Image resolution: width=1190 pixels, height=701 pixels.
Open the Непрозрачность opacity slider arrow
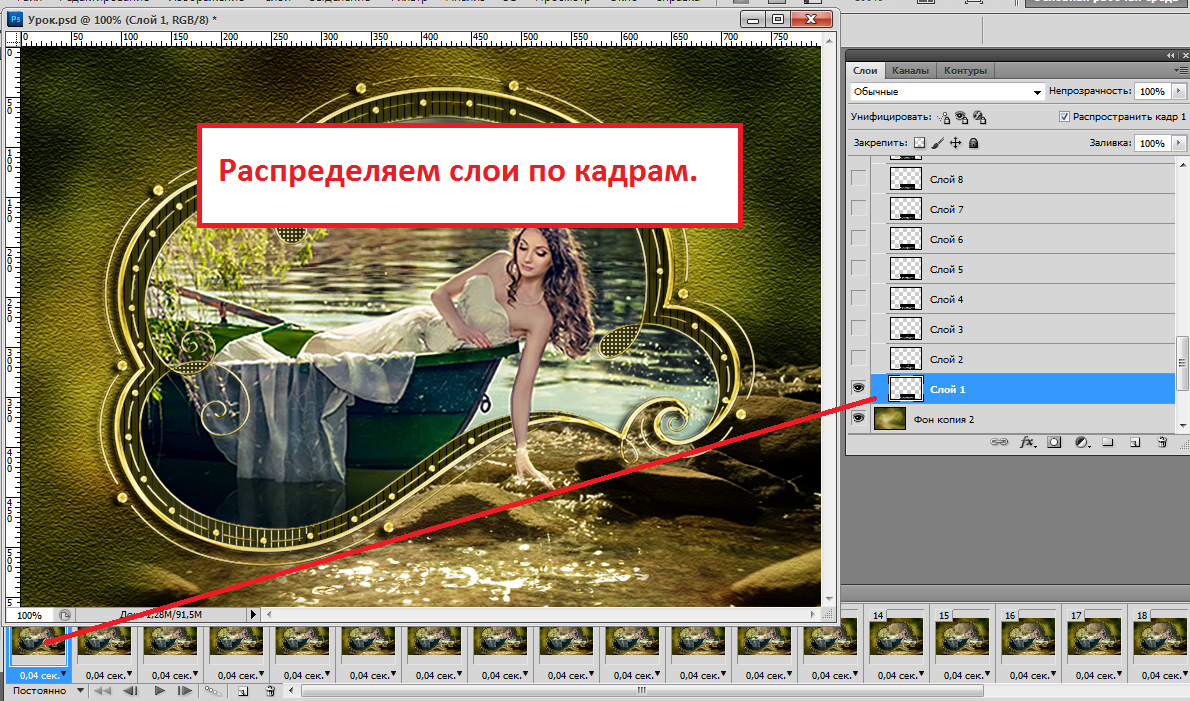click(x=1179, y=91)
